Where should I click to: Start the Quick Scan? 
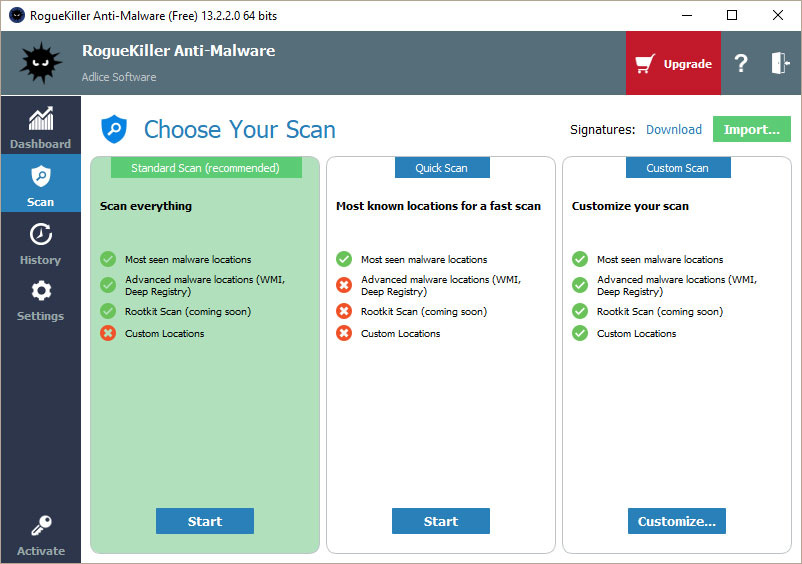pos(441,521)
